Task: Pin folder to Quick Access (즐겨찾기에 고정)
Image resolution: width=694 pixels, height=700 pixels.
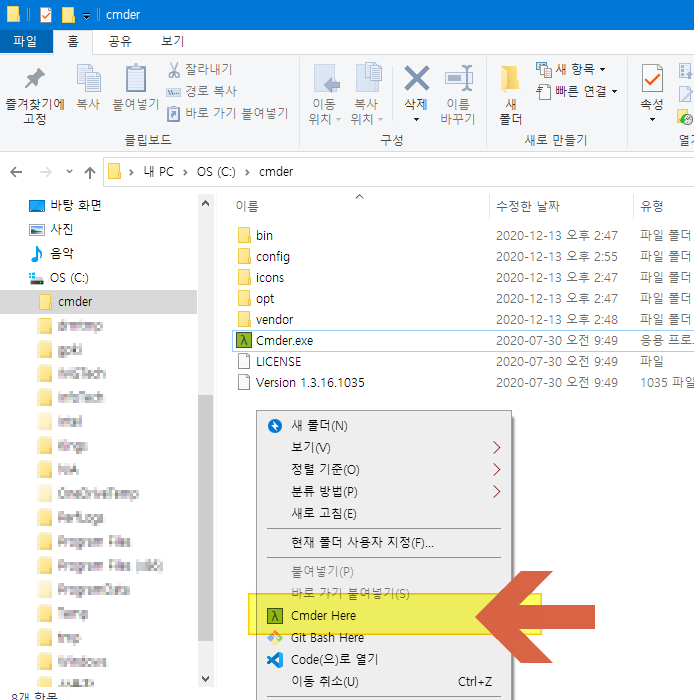Action: click(35, 95)
